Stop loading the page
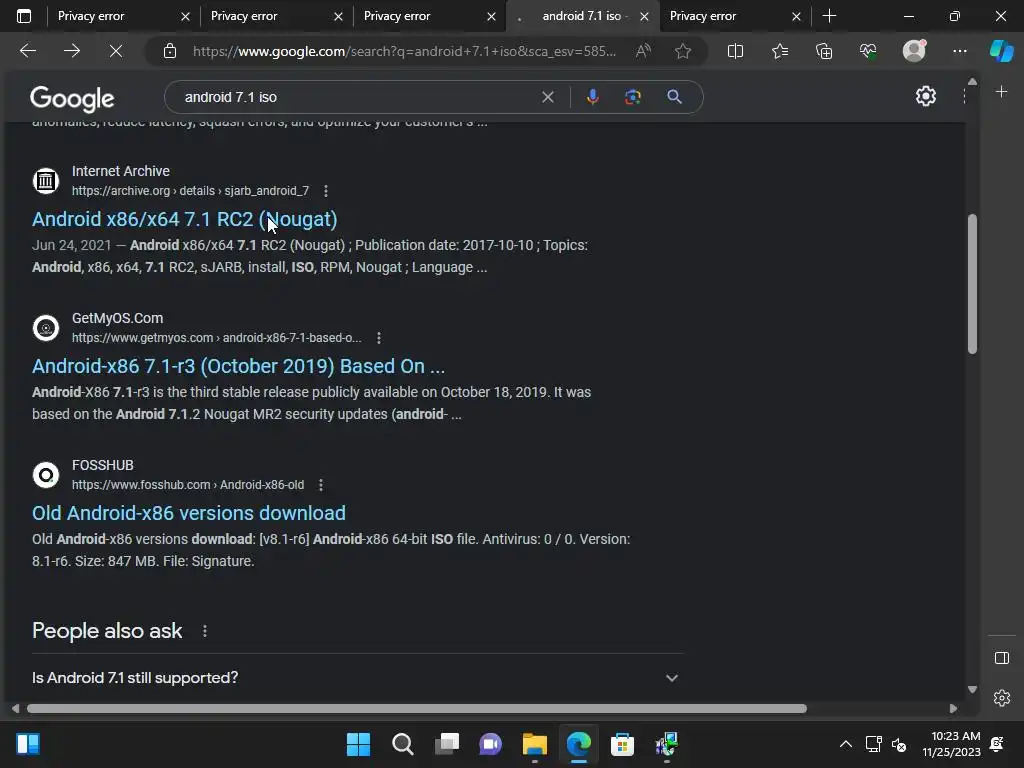 [116, 51]
